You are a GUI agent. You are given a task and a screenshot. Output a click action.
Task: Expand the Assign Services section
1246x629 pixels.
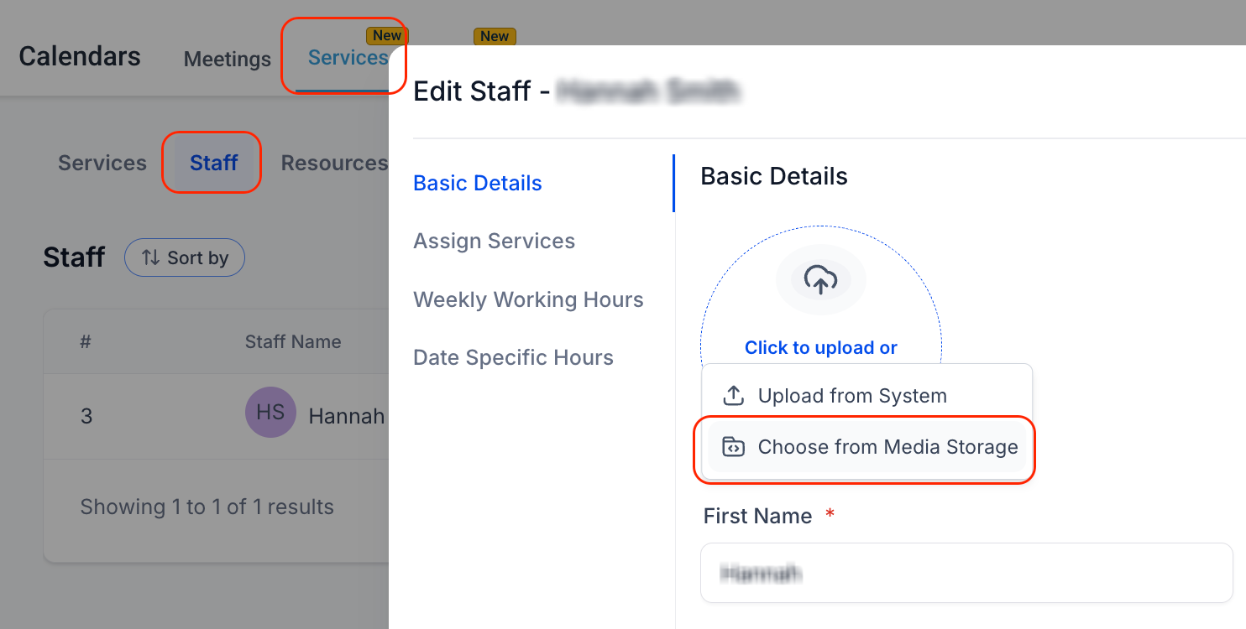coord(494,241)
